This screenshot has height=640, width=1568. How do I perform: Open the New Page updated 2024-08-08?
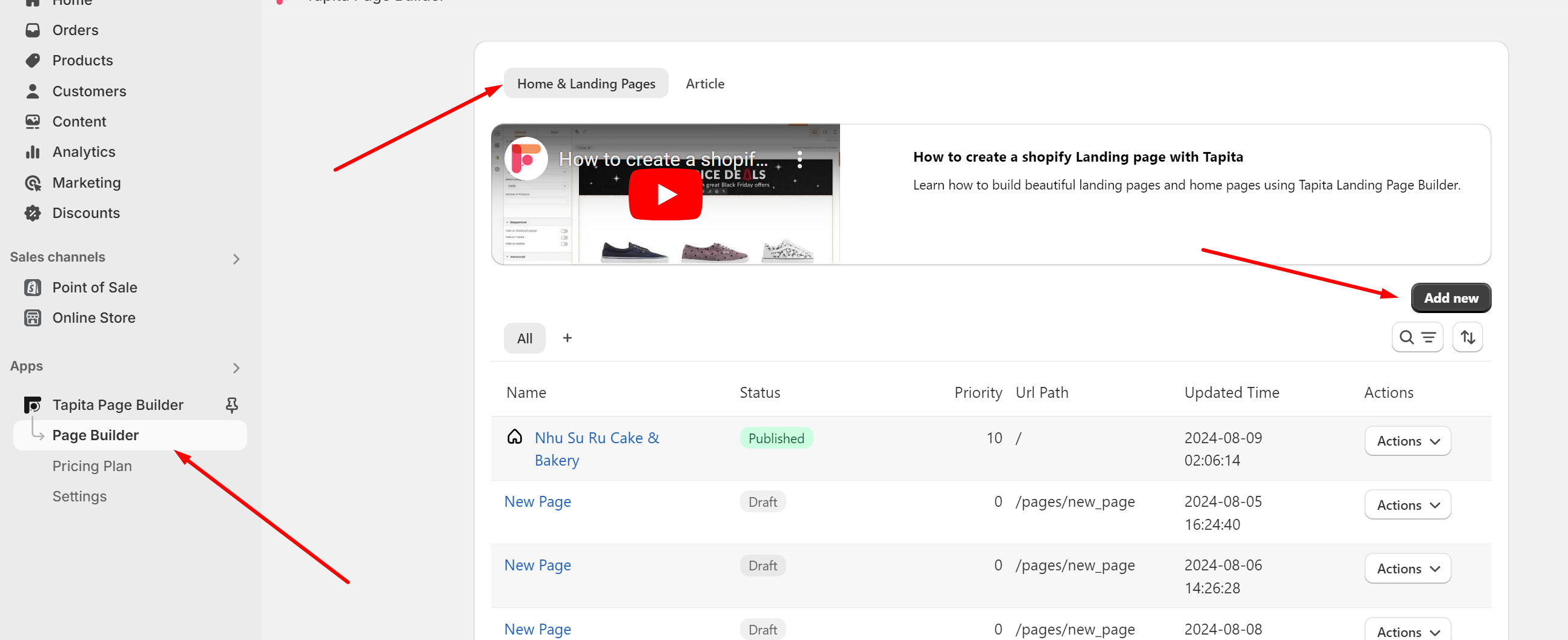(x=537, y=628)
